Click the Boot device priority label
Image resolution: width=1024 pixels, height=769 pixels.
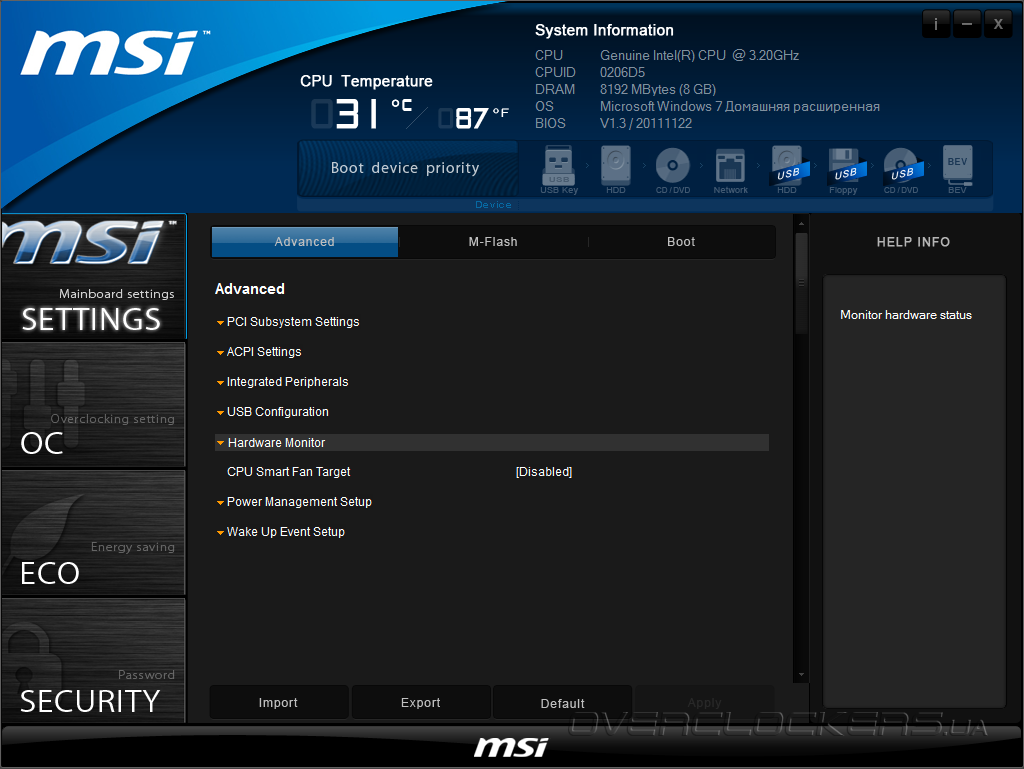pos(405,168)
